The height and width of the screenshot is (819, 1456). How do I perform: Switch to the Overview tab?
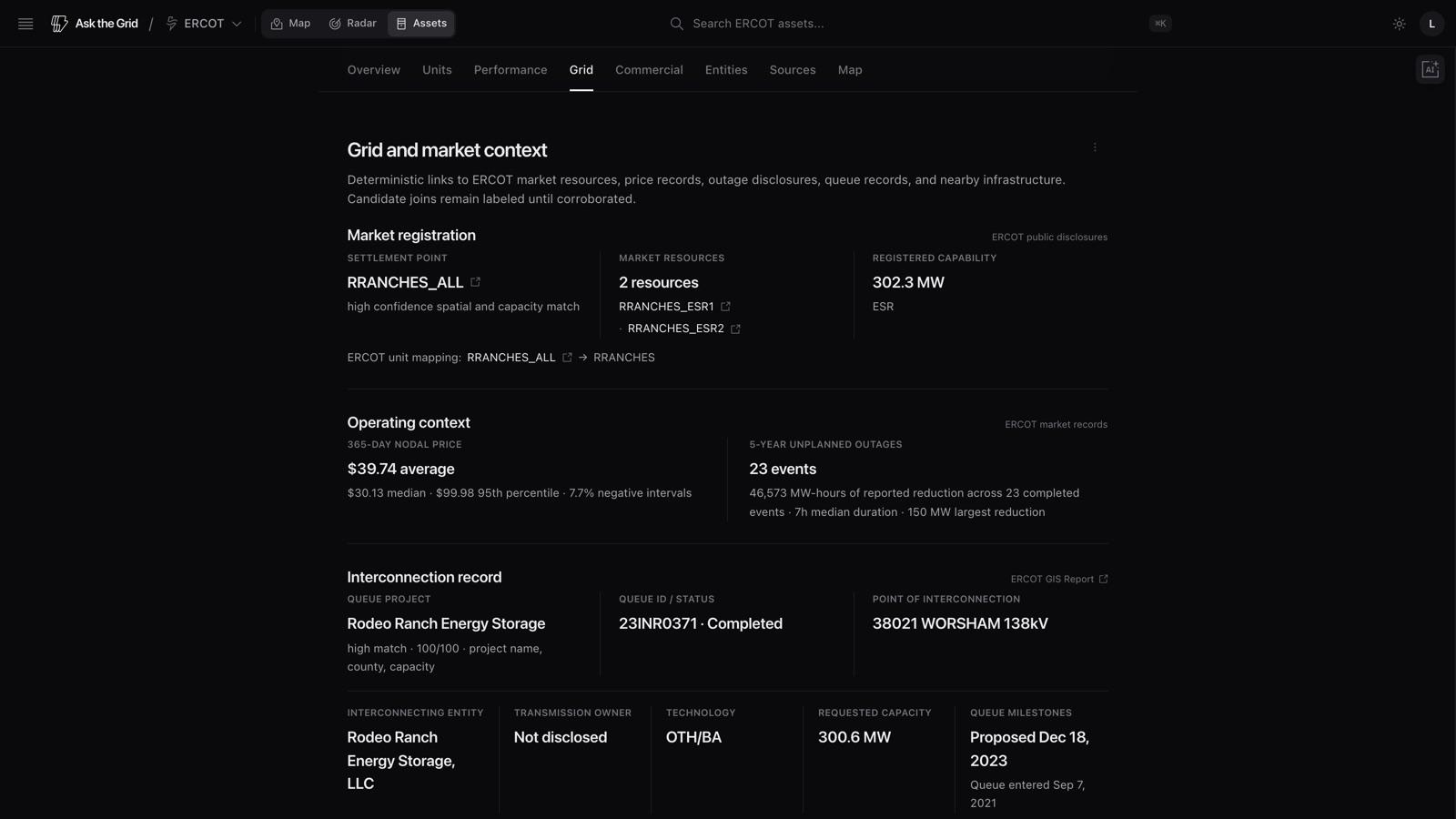373,70
